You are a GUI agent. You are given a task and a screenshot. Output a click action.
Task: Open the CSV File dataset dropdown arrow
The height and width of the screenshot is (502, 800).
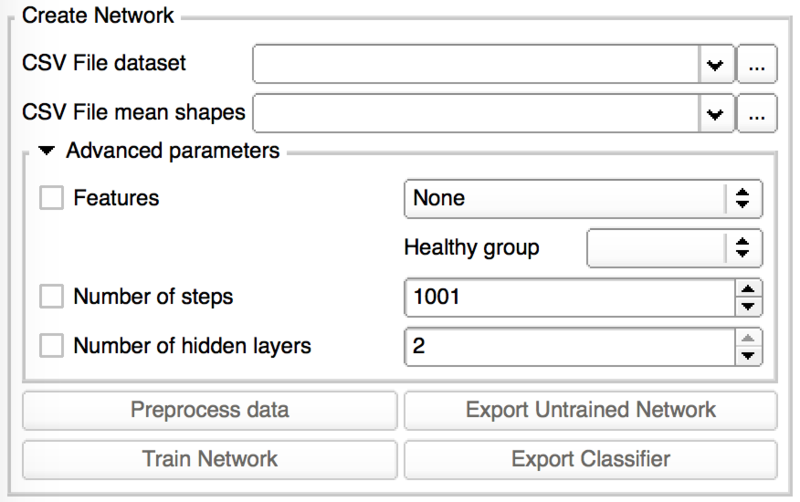pyautogui.click(x=714, y=64)
